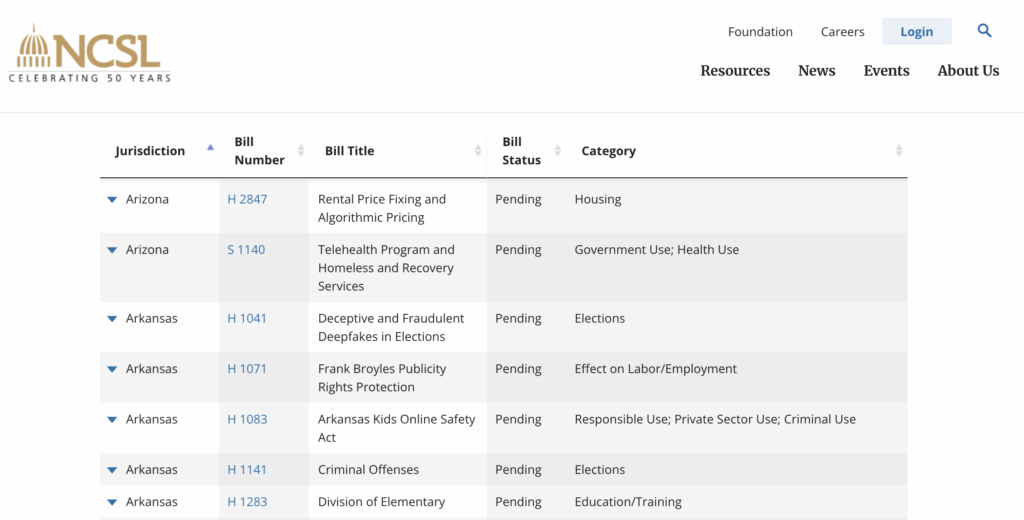Sort table by Bill Title arrows

pyautogui.click(x=477, y=151)
